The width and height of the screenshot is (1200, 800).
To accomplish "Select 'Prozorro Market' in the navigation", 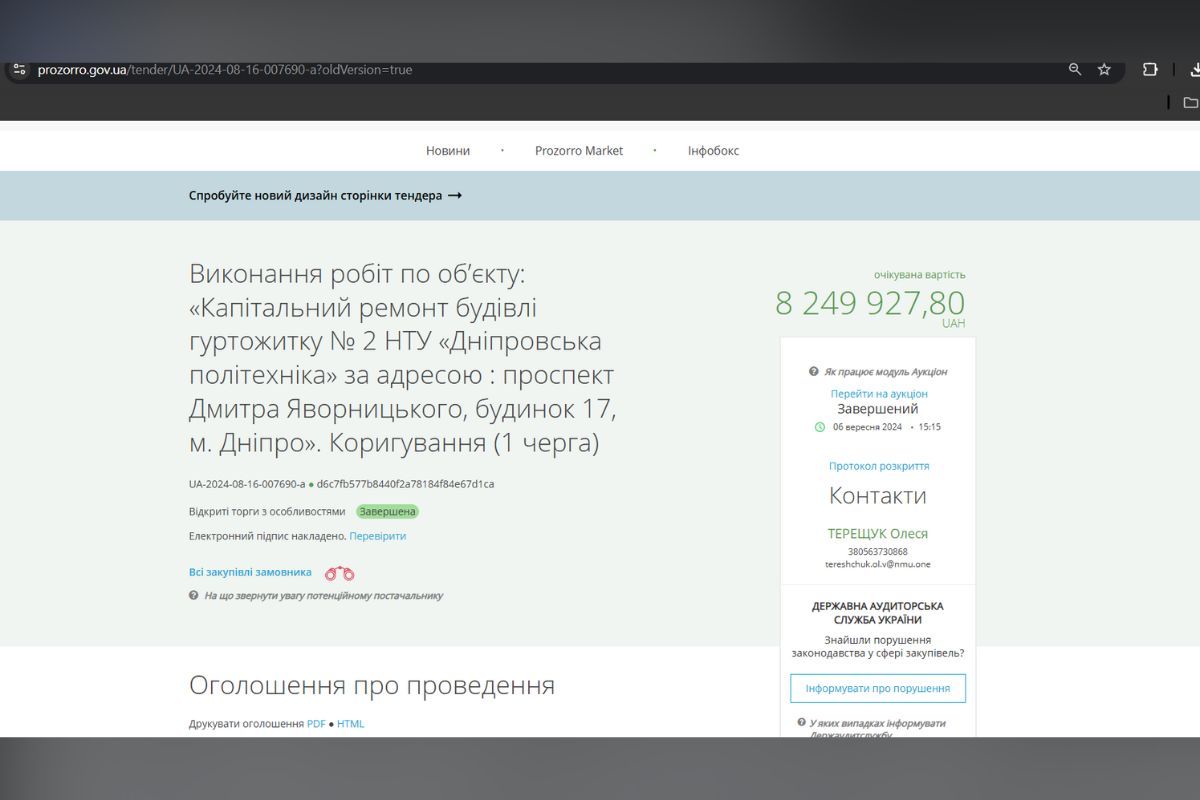I will click(x=580, y=150).
